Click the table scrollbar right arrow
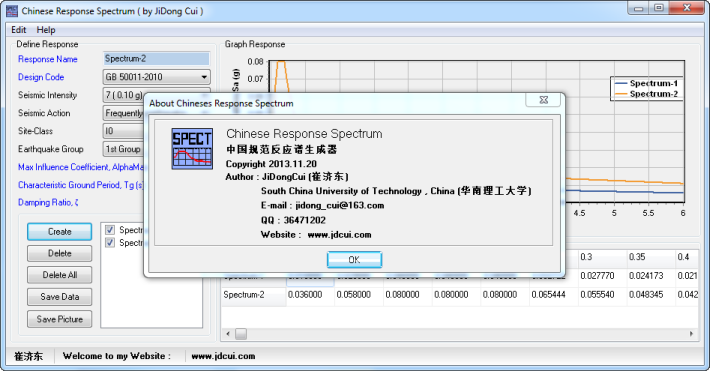The width and height of the screenshot is (710, 371). (691, 334)
